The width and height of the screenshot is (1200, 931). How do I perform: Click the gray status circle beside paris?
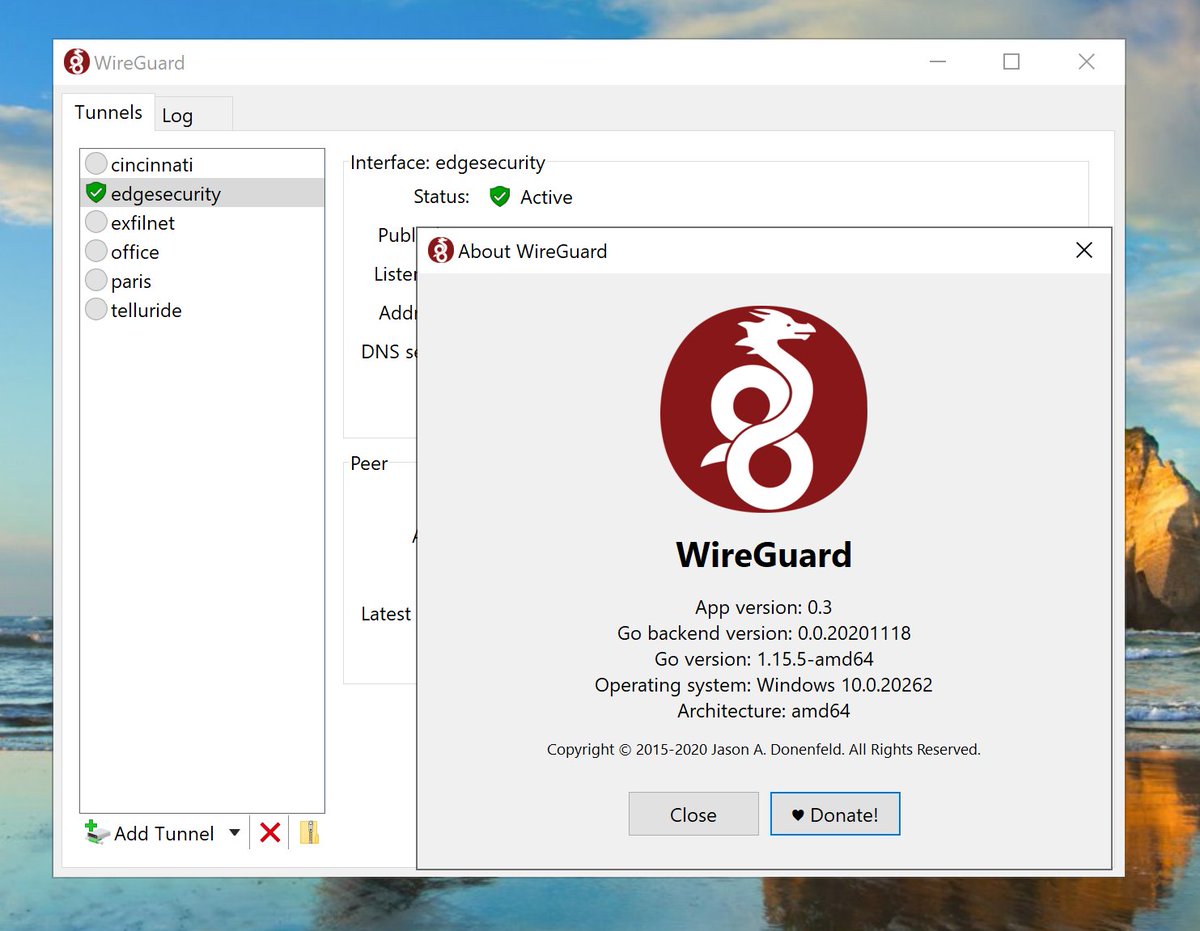(96, 280)
